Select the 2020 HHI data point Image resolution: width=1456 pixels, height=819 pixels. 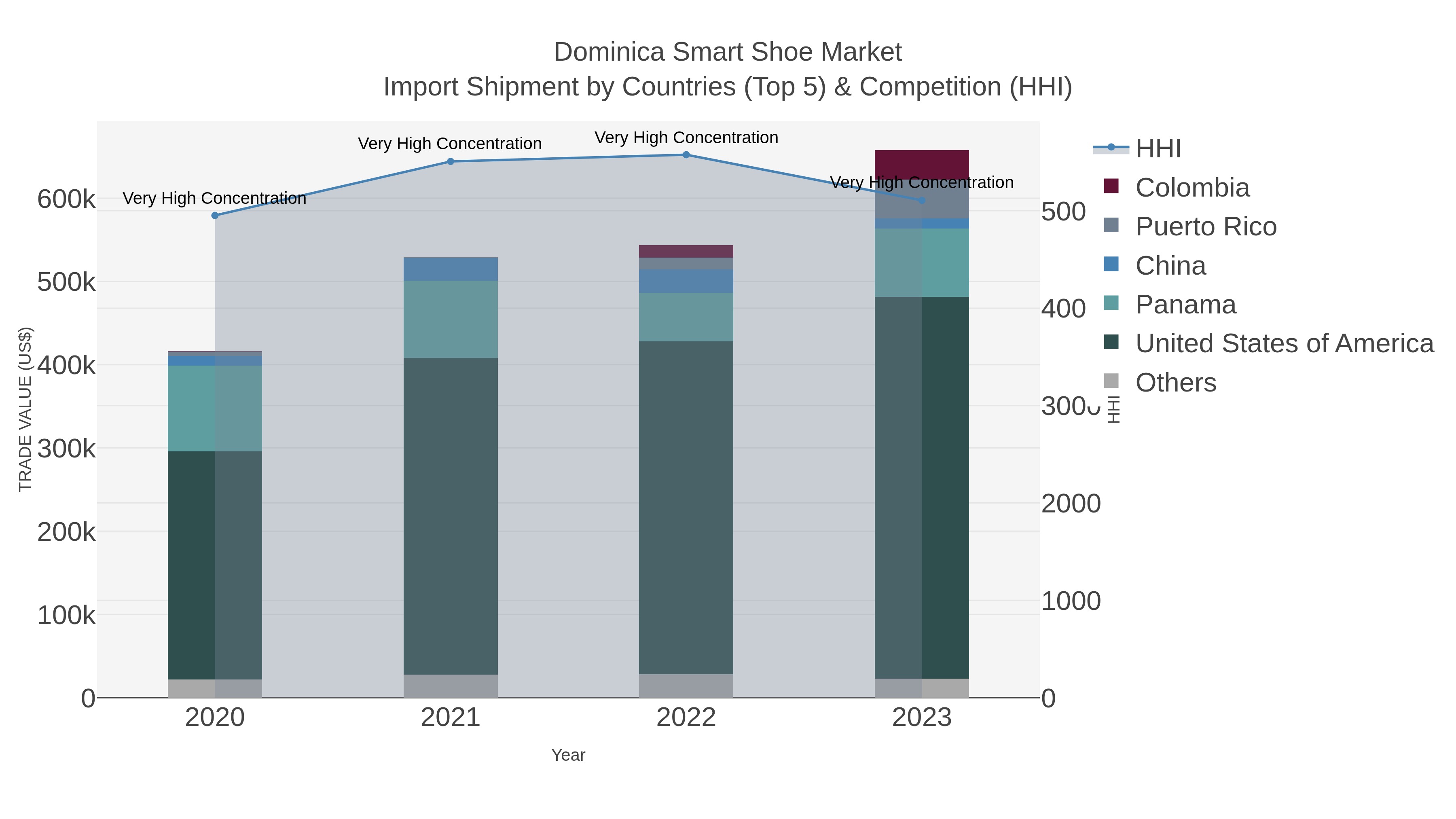click(x=215, y=215)
